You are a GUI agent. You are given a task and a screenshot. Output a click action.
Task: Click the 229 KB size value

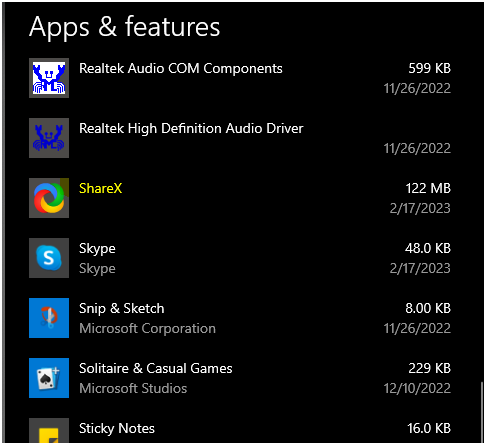[430, 369]
